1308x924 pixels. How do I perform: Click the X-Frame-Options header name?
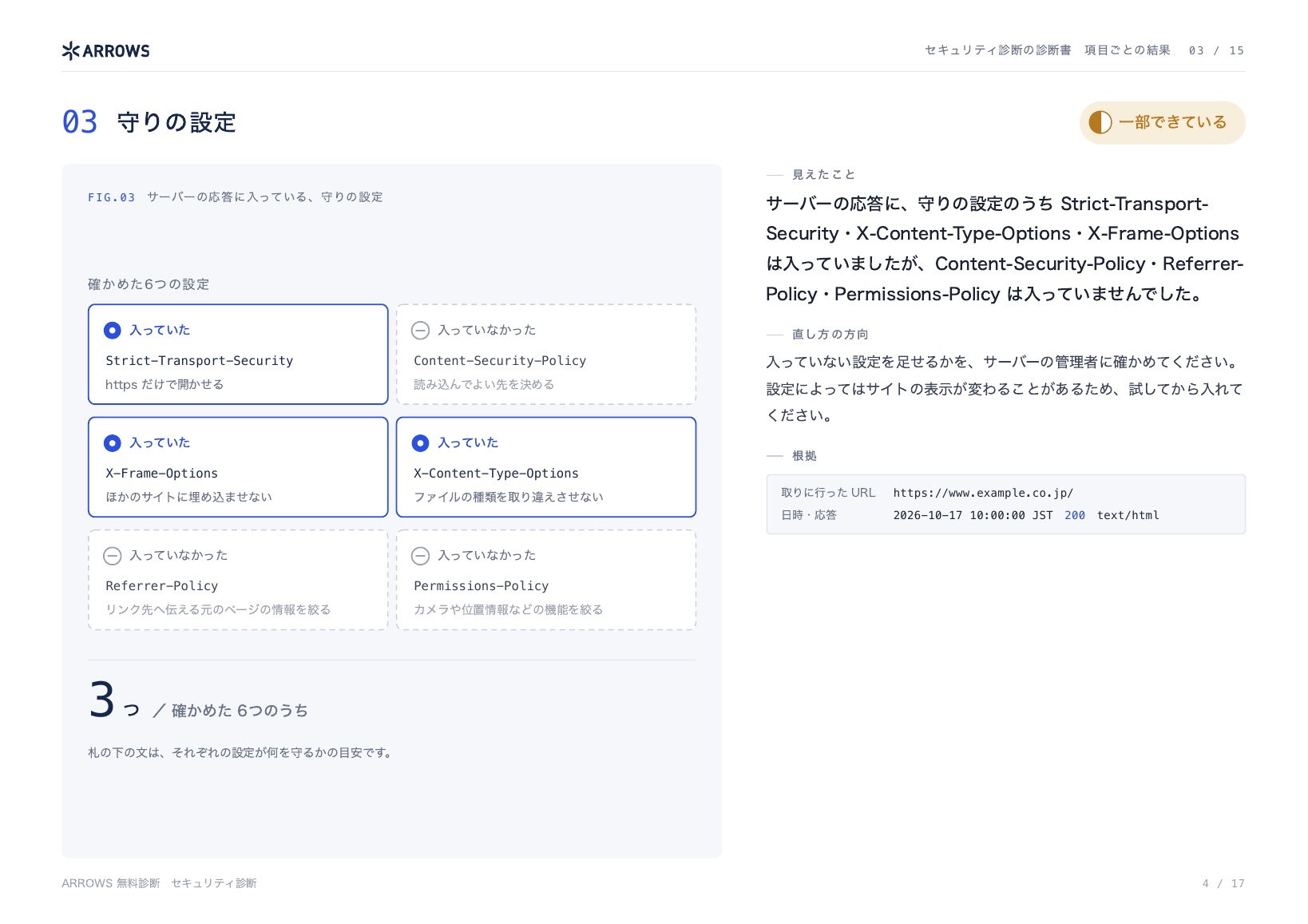point(162,473)
